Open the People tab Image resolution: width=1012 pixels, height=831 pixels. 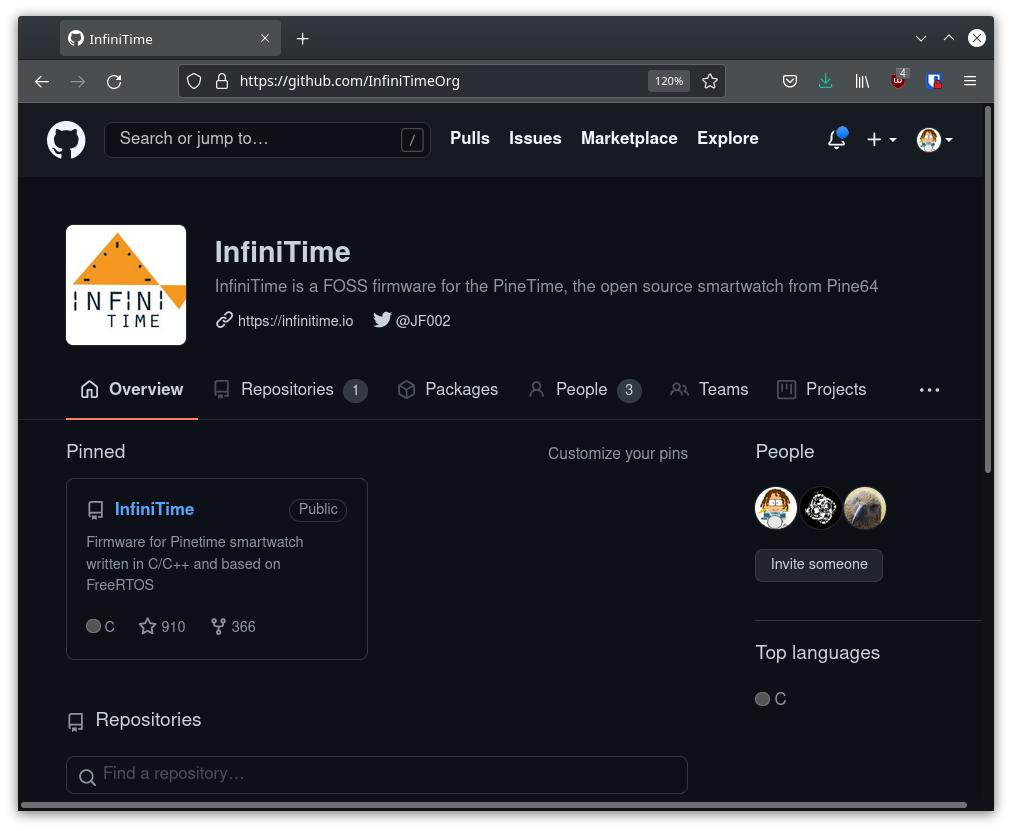click(x=584, y=390)
